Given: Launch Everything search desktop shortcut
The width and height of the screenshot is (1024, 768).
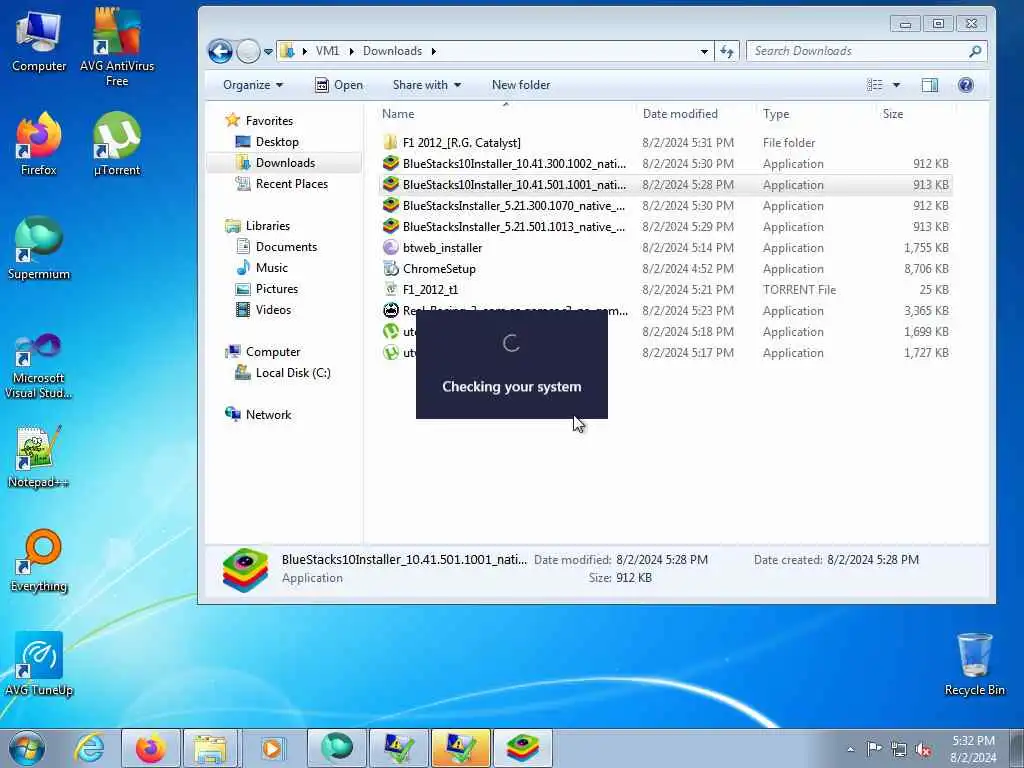Looking at the screenshot, I should (39, 560).
